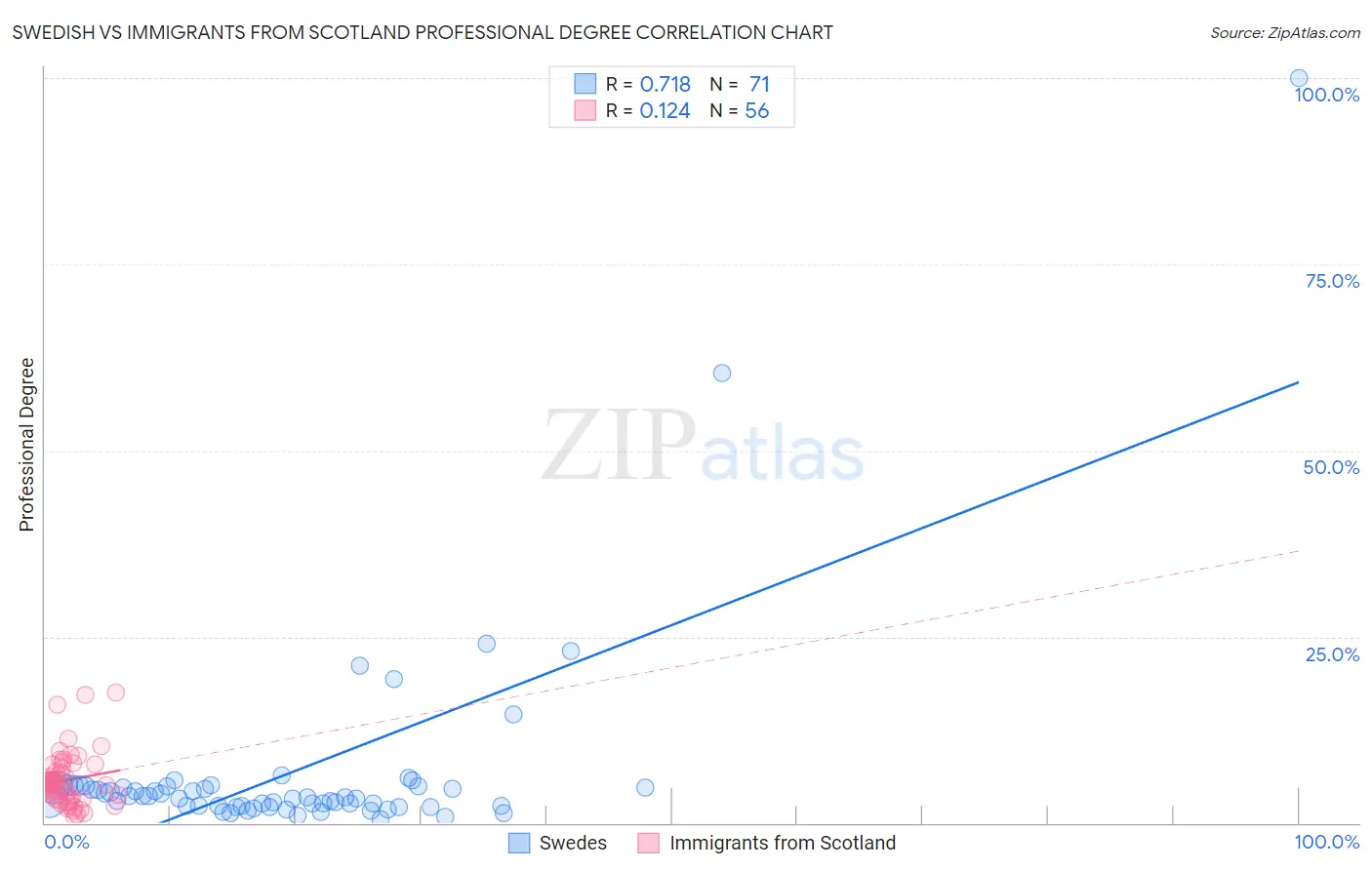Click the R value 0.718 in legend box
The image size is (1372, 870).
[x=666, y=84]
